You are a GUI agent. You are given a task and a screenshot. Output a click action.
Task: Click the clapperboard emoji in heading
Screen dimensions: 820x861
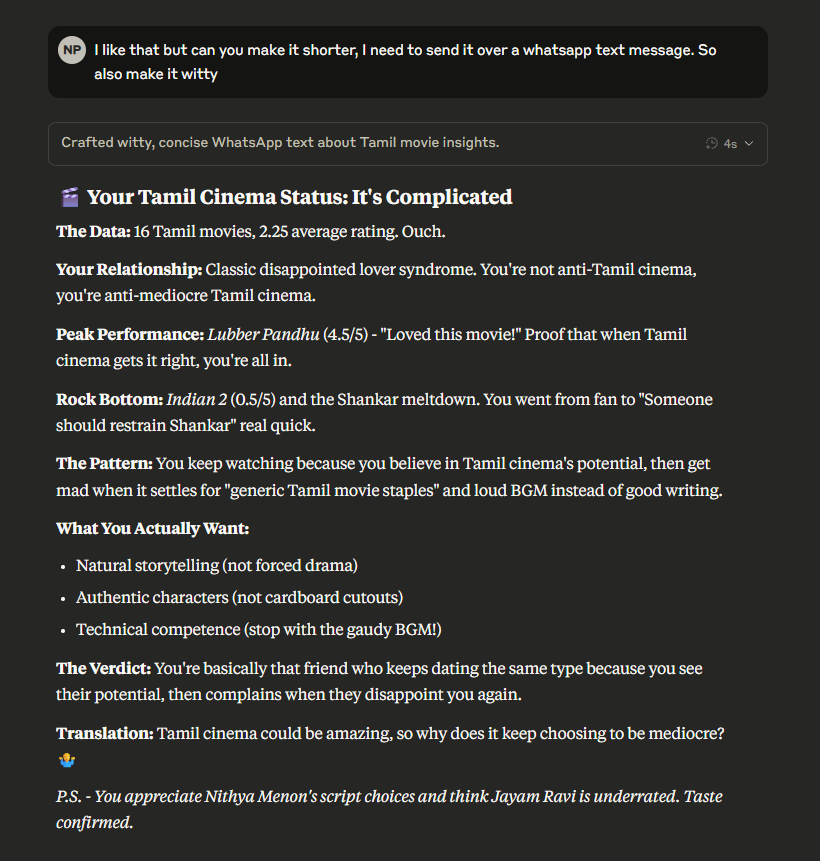tap(70, 197)
